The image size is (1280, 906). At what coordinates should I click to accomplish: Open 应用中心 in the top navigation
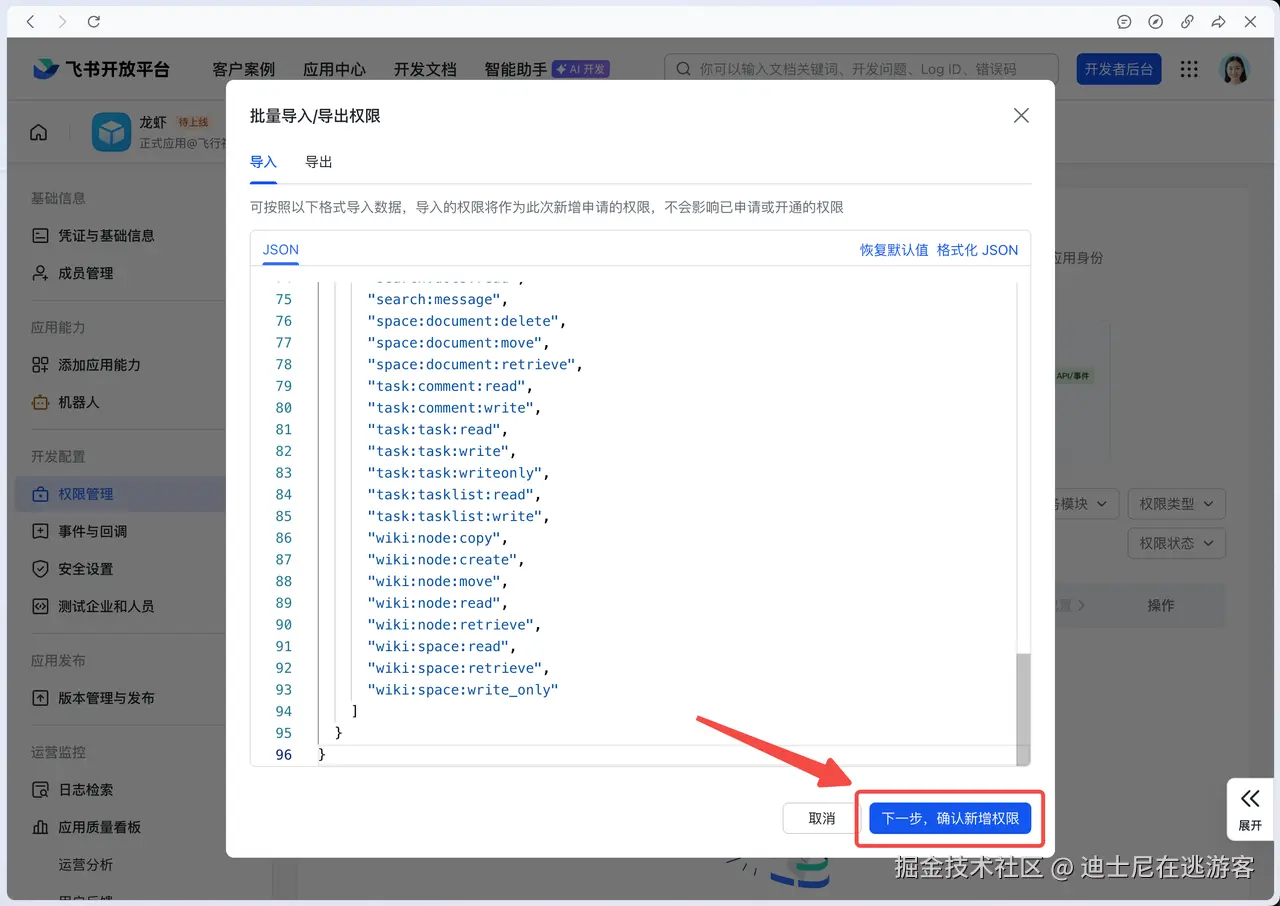(x=334, y=69)
